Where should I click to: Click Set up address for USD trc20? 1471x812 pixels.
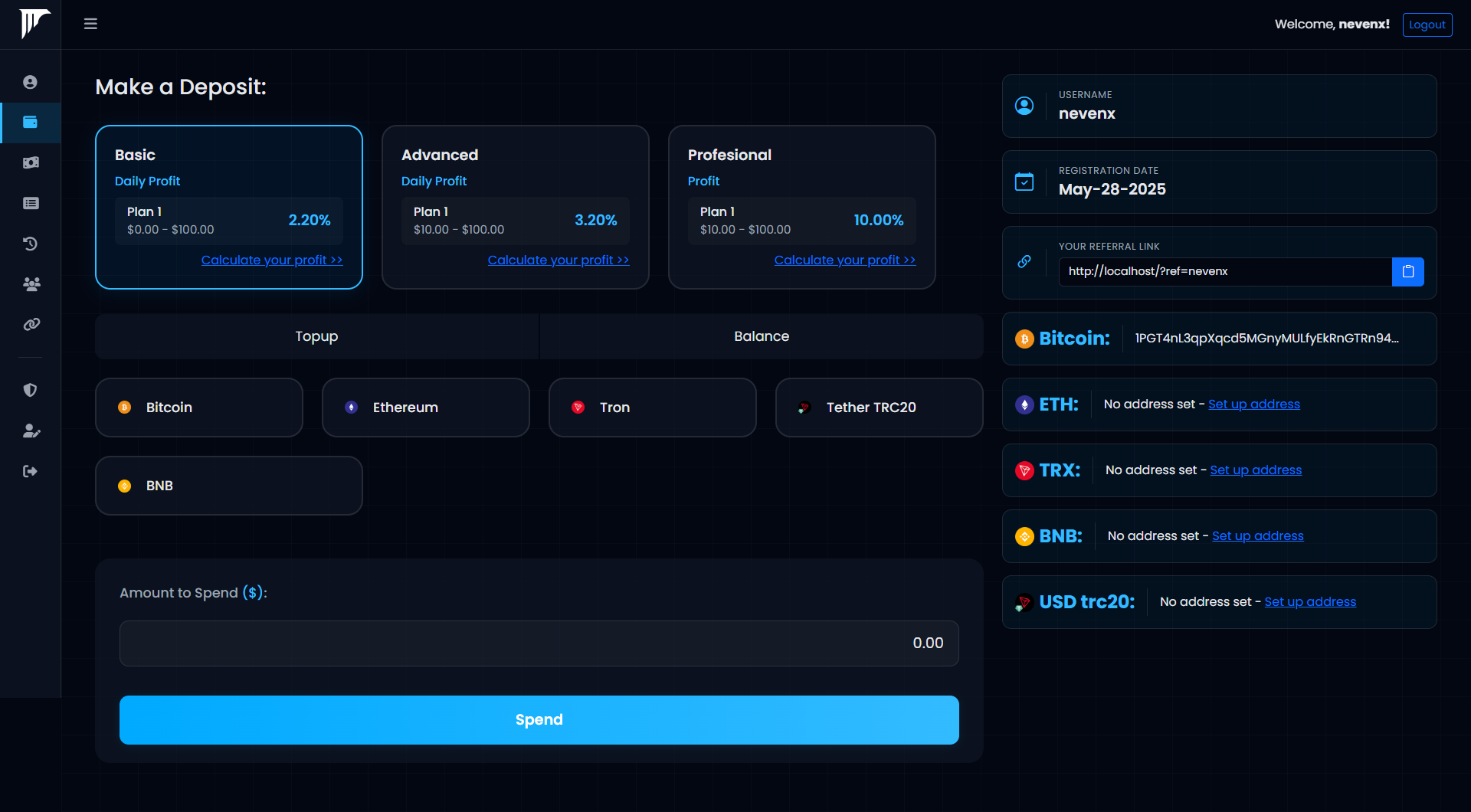click(x=1310, y=602)
